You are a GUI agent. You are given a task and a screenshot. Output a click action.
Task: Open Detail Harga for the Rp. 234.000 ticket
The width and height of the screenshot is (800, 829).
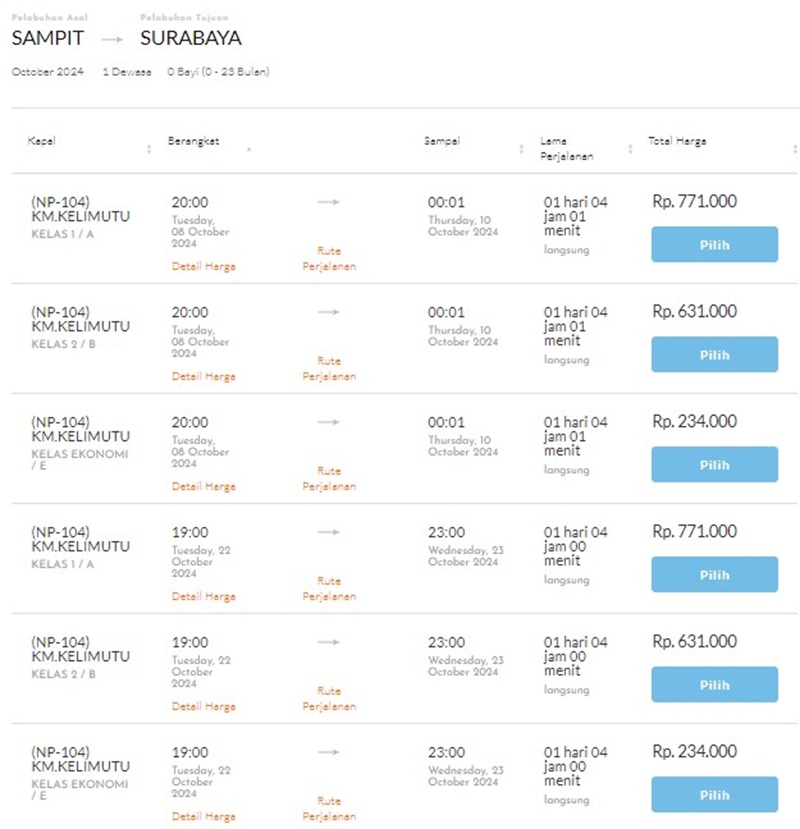(204, 486)
